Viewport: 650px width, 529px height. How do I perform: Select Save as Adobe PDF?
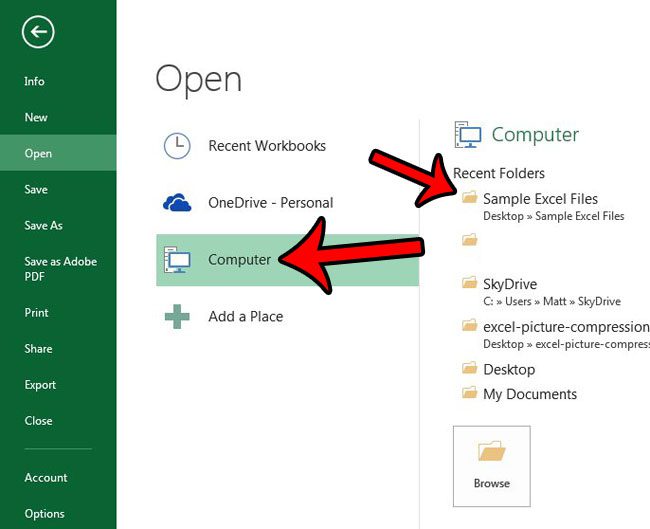(x=60, y=269)
